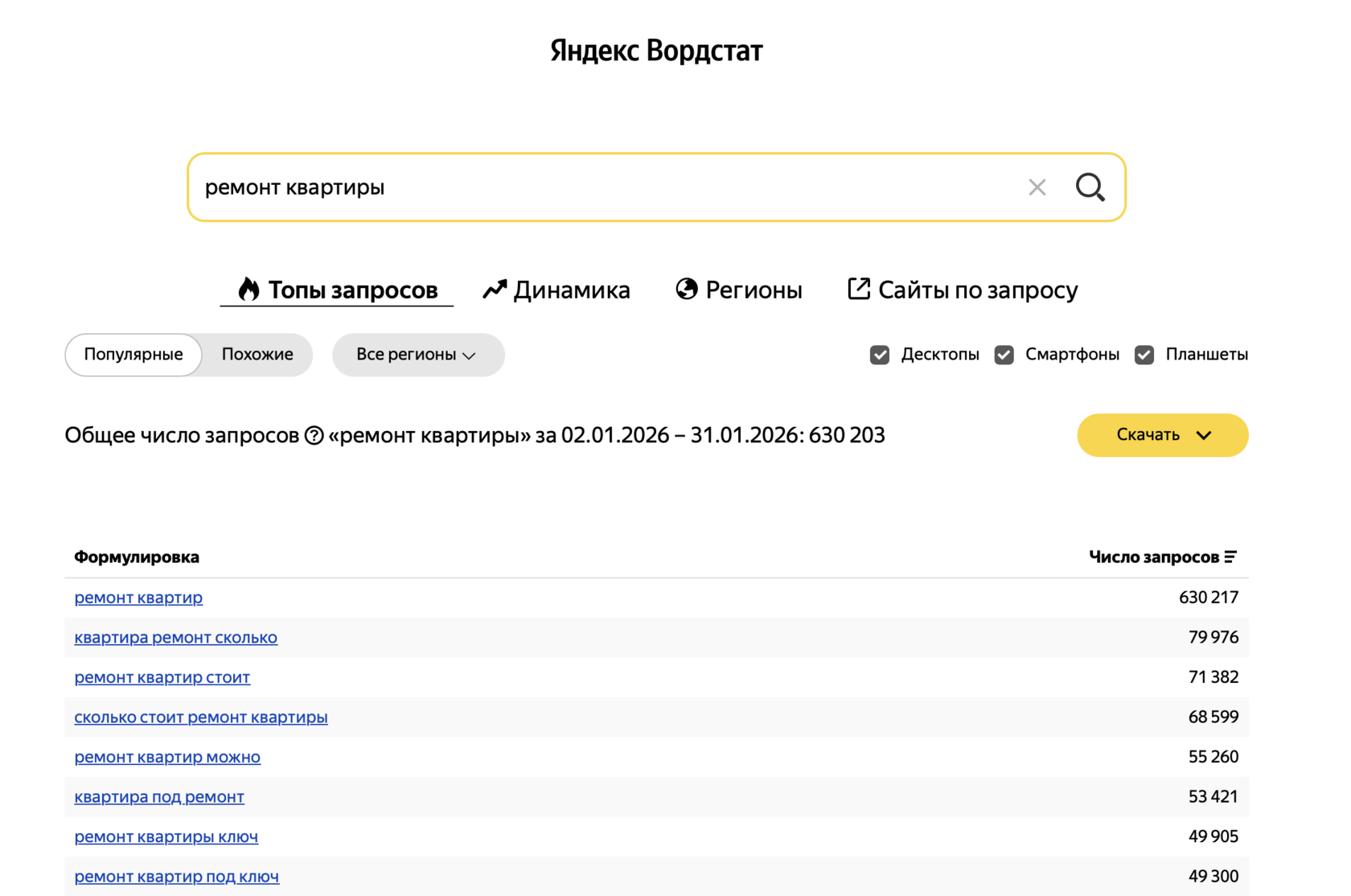Click the globe icon beside Регионы

pyautogui.click(x=686, y=289)
